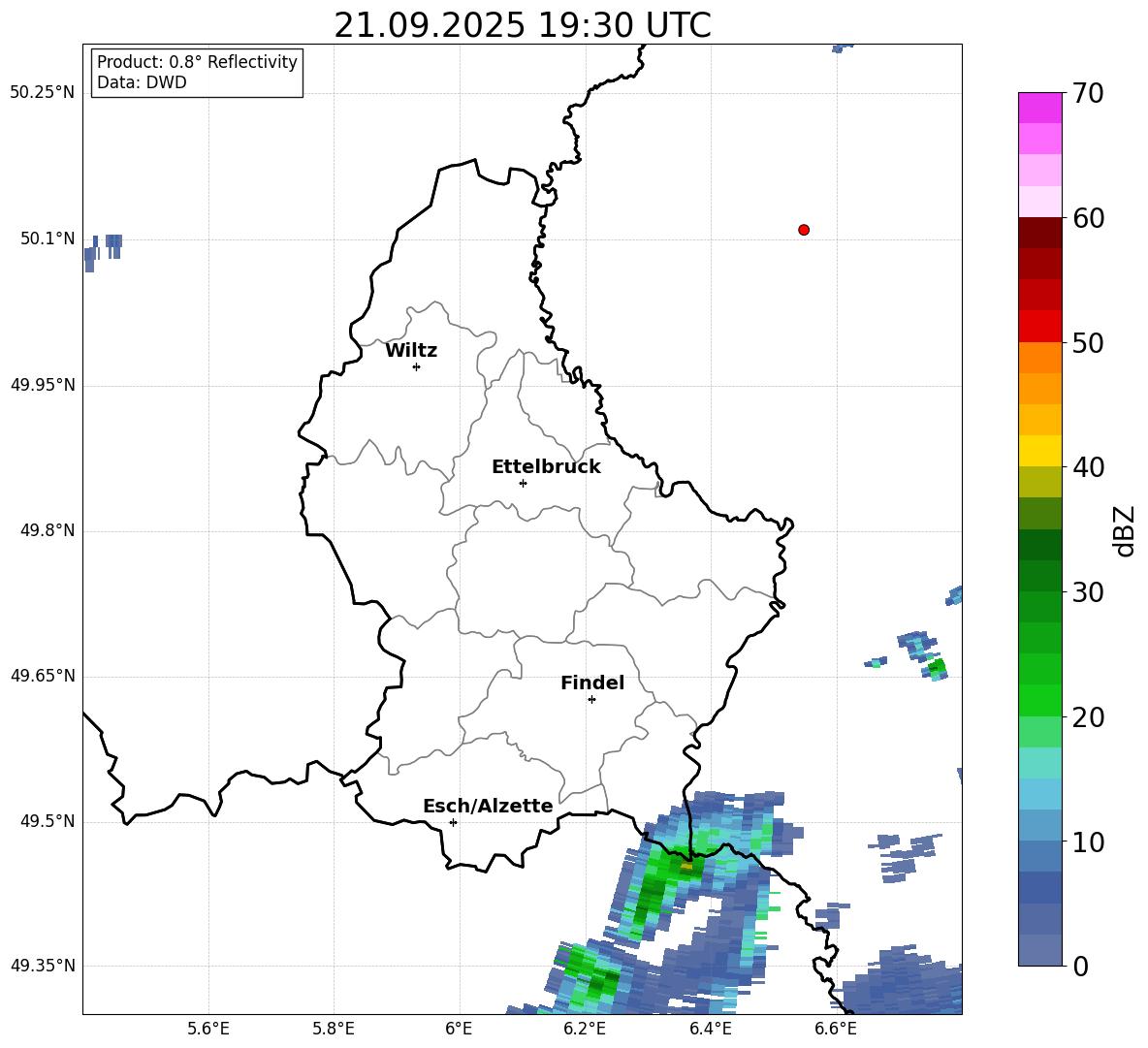Click the dBZ colorbar axis label
This screenshot has height=1048, width=1148.
[1124, 530]
